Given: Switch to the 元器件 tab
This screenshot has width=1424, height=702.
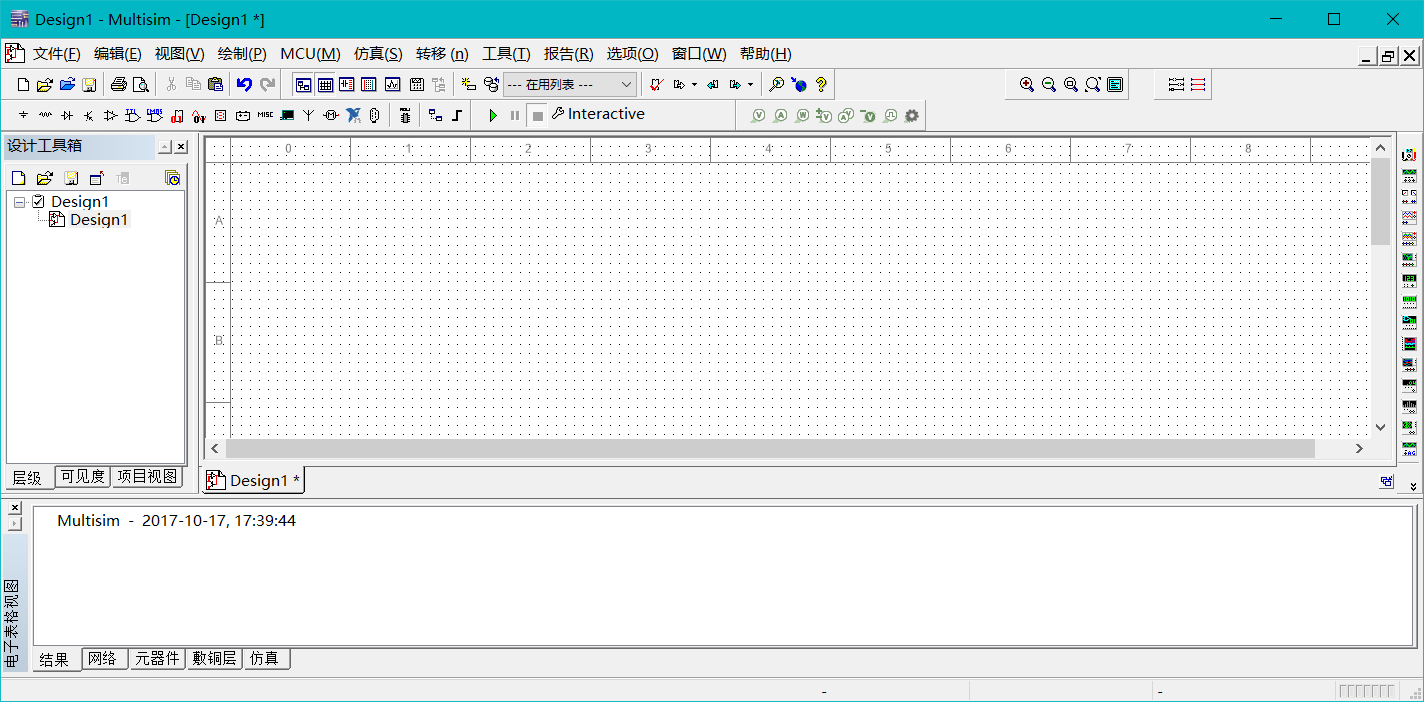Looking at the screenshot, I should pyautogui.click(x=158, y=659).
